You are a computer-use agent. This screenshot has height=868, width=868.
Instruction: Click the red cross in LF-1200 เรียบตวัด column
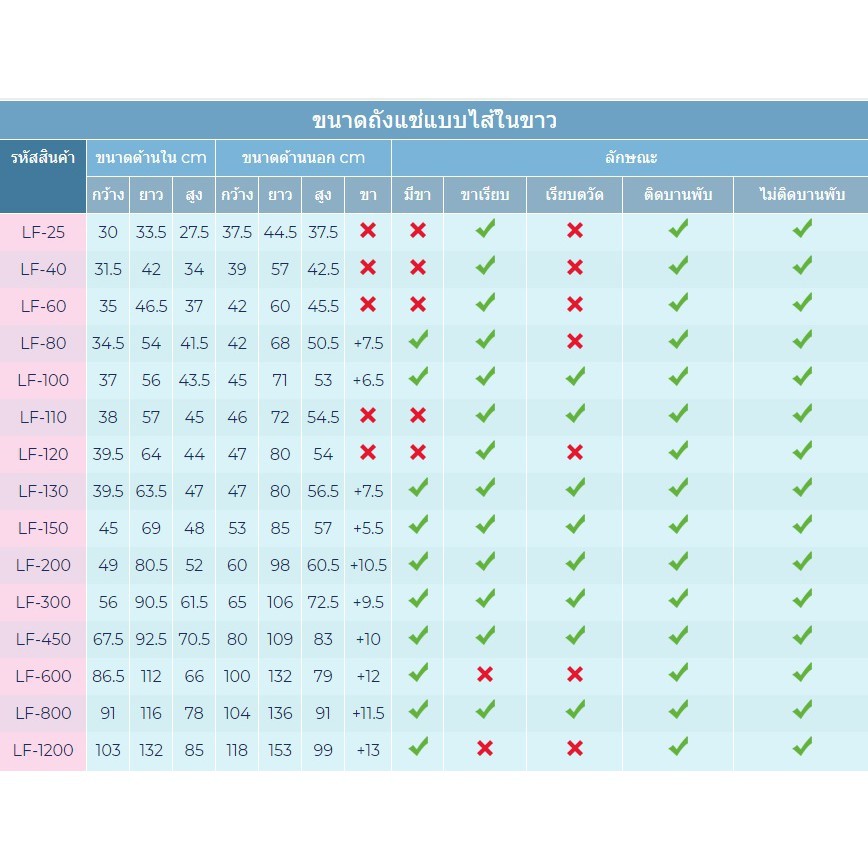click(x=575, y=749)
